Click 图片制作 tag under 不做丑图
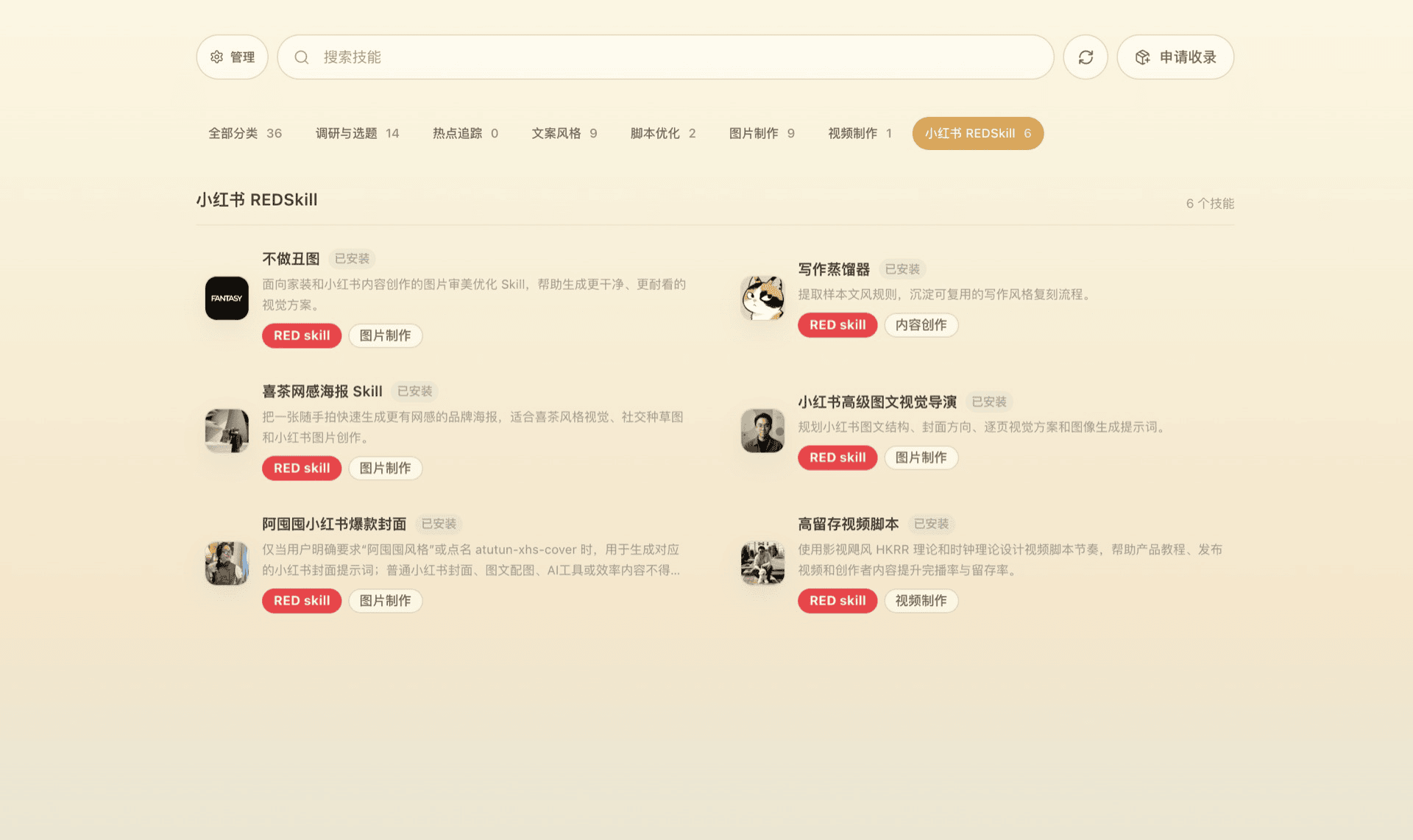Viewport: 1413px width, 840px height. point(385,335)
